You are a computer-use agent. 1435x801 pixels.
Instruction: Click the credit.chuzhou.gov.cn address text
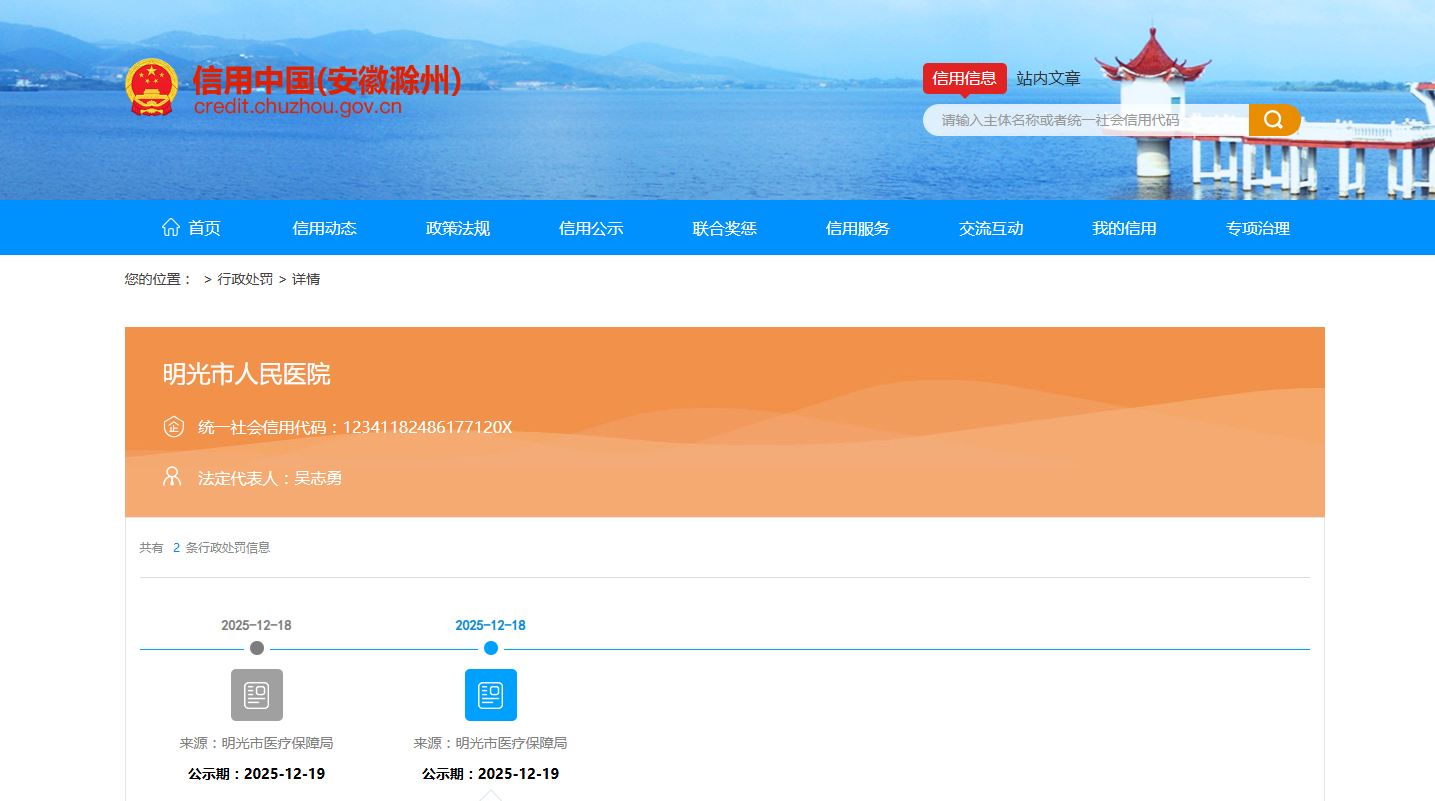tap(298, 107)
